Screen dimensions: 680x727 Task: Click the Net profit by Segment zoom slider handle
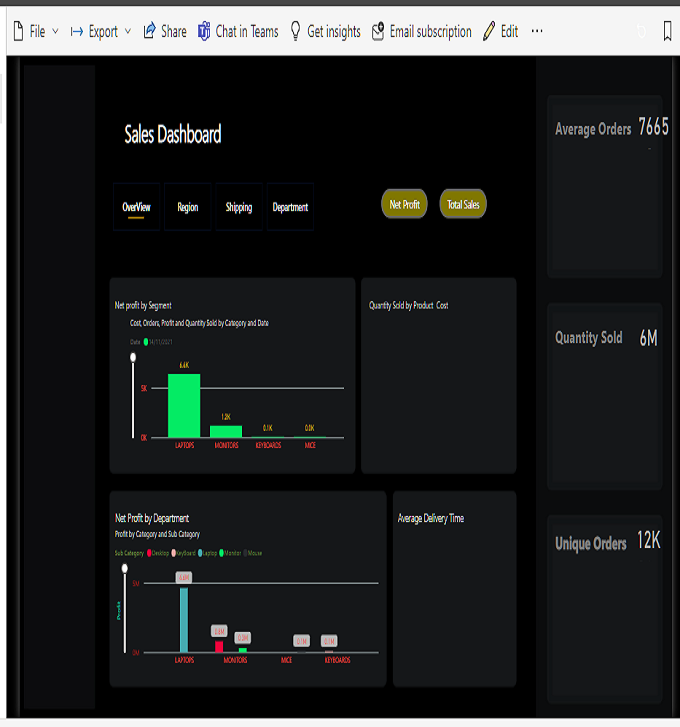(x=133, y=357)
